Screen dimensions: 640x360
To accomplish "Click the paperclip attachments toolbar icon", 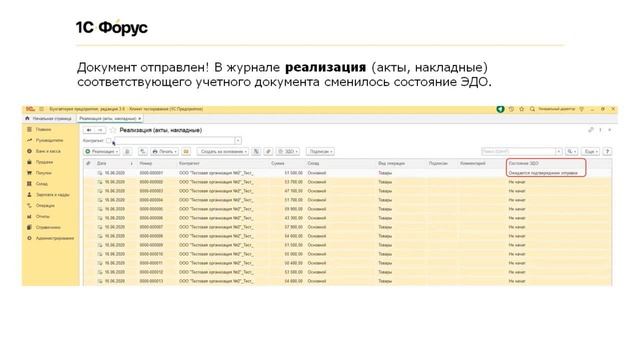I will (x=268, y=151).
